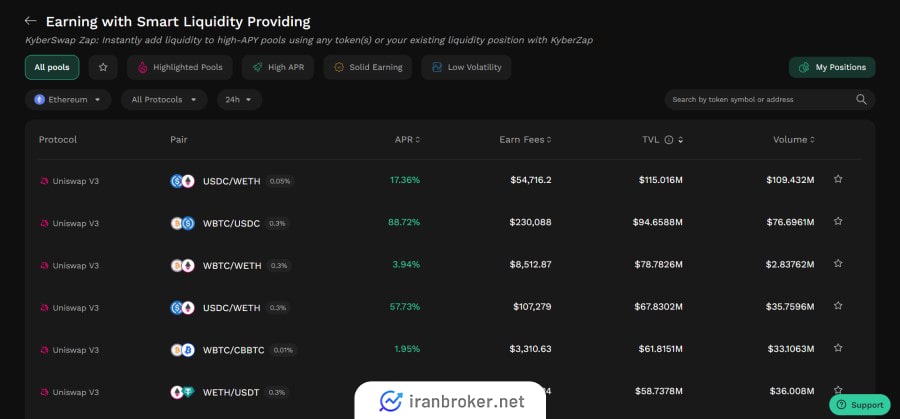
Task: Show favorite pools via star filter
Action: (102, 67)
